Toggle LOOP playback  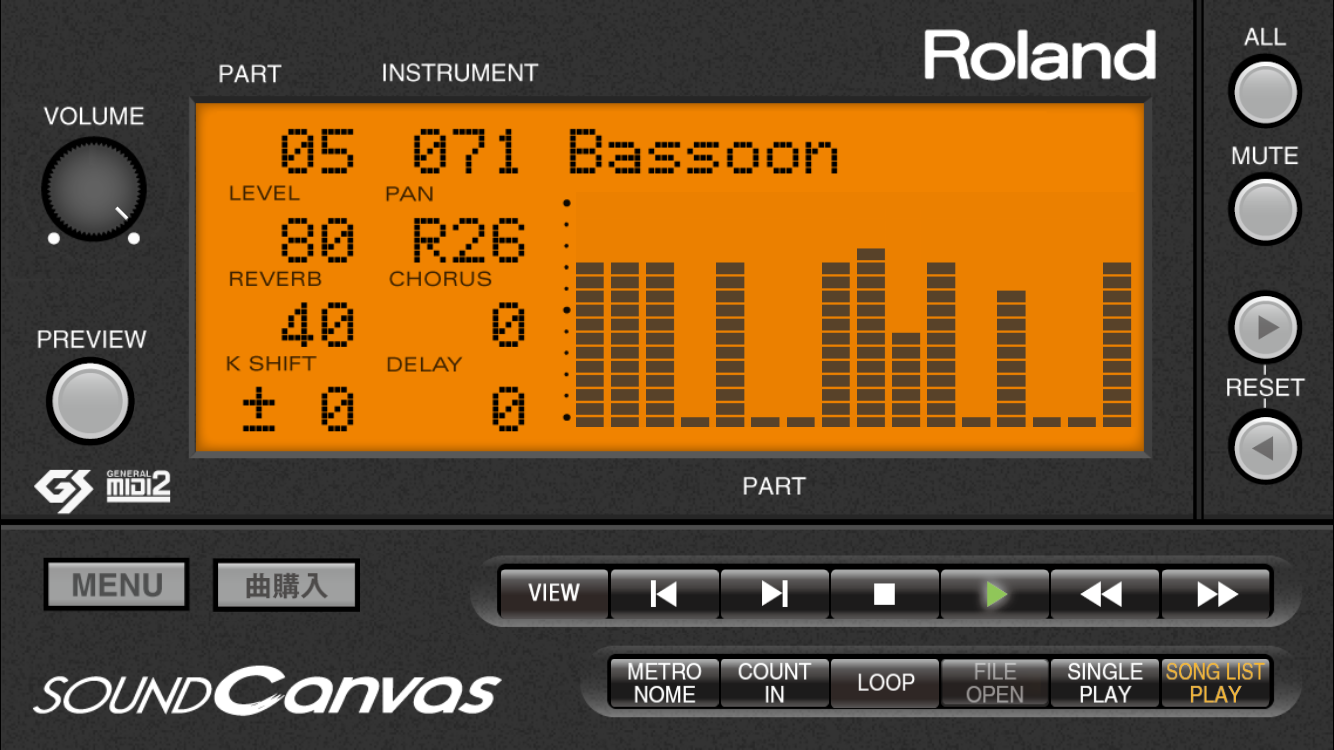[885, 683]
